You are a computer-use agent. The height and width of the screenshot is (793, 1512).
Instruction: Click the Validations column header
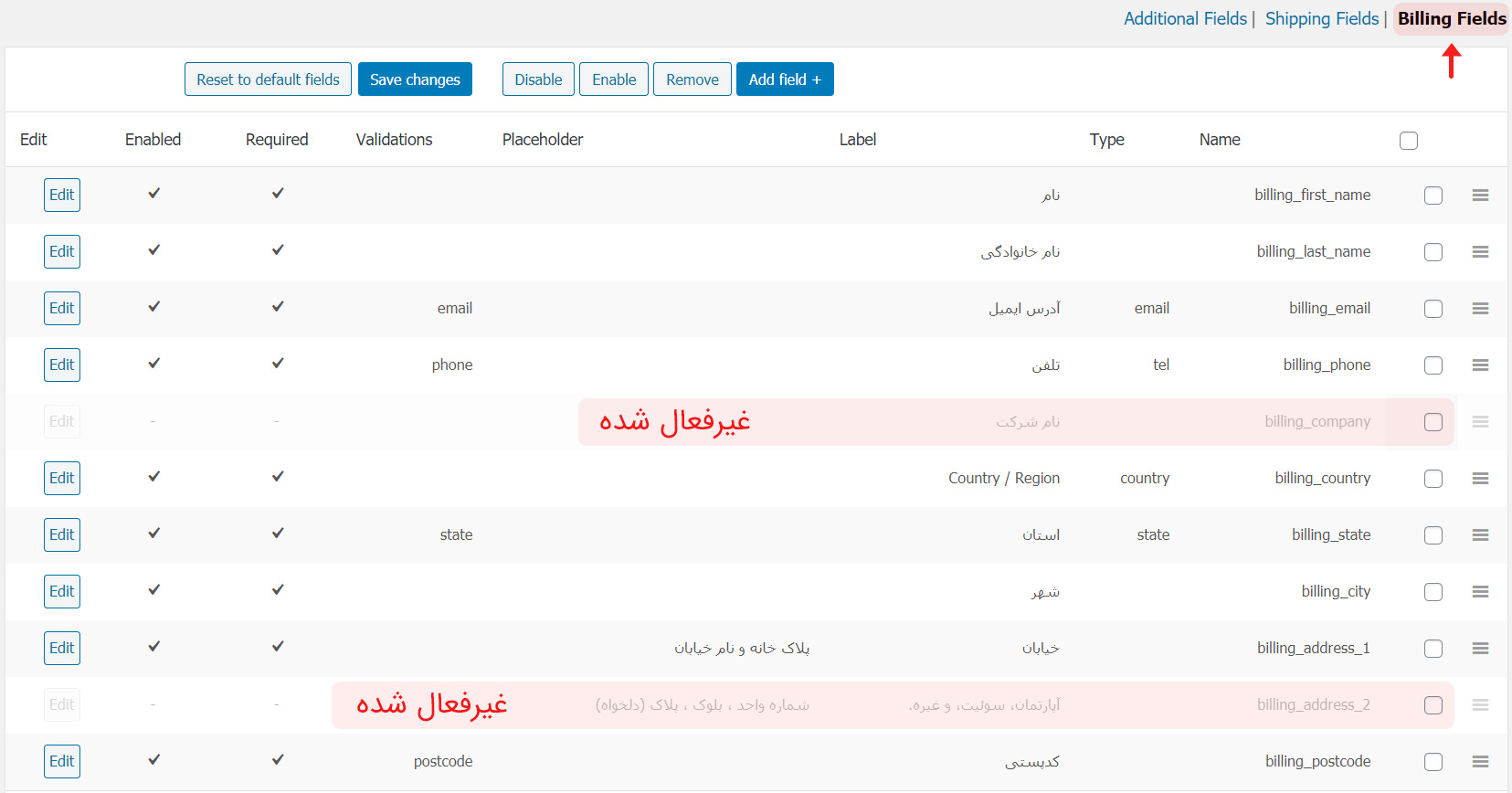coord(395,140)
